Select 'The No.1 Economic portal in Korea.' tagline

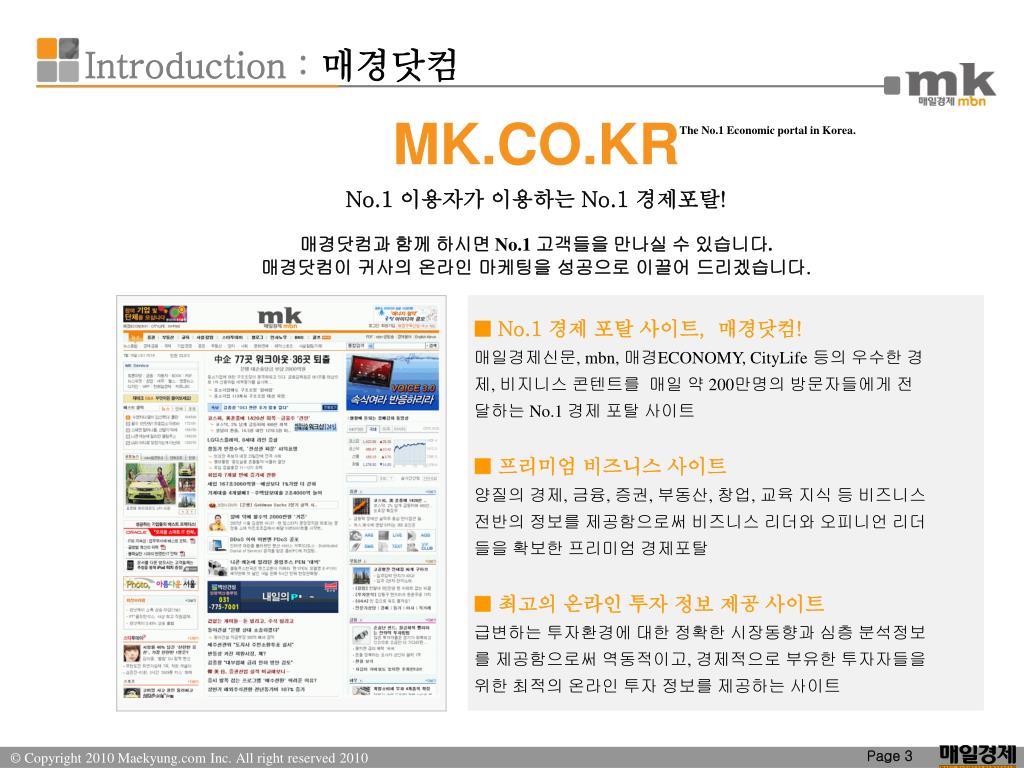[x=767, y=131]
